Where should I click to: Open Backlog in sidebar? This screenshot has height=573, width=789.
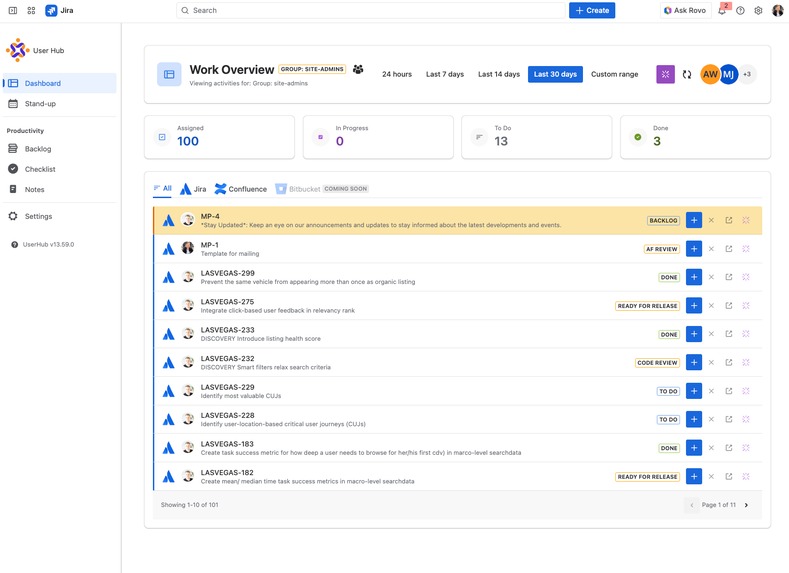pos(59,149)
